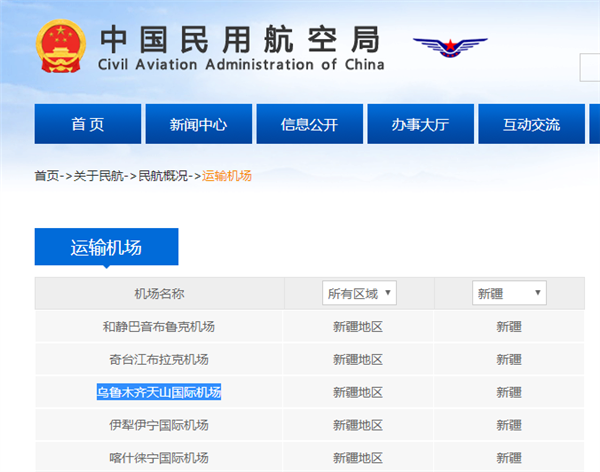Viewport: 600px width, 472px height.
Task: Select the 互动交流 navigation tab
Action: [x=532, y=124]
